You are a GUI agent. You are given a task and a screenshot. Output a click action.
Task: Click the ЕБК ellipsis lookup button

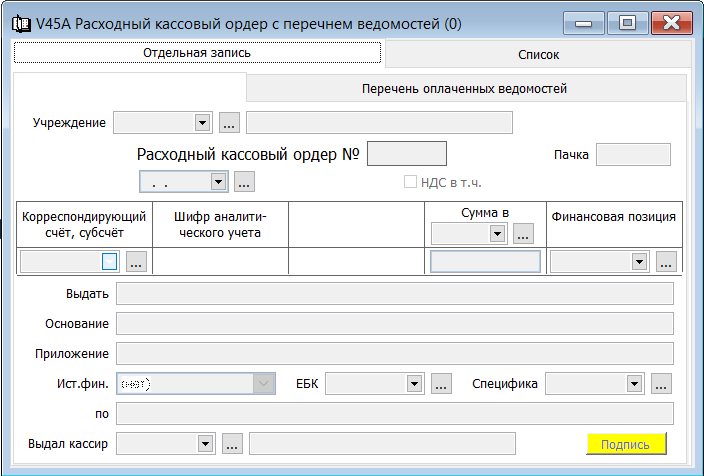[x=441, y=383]
